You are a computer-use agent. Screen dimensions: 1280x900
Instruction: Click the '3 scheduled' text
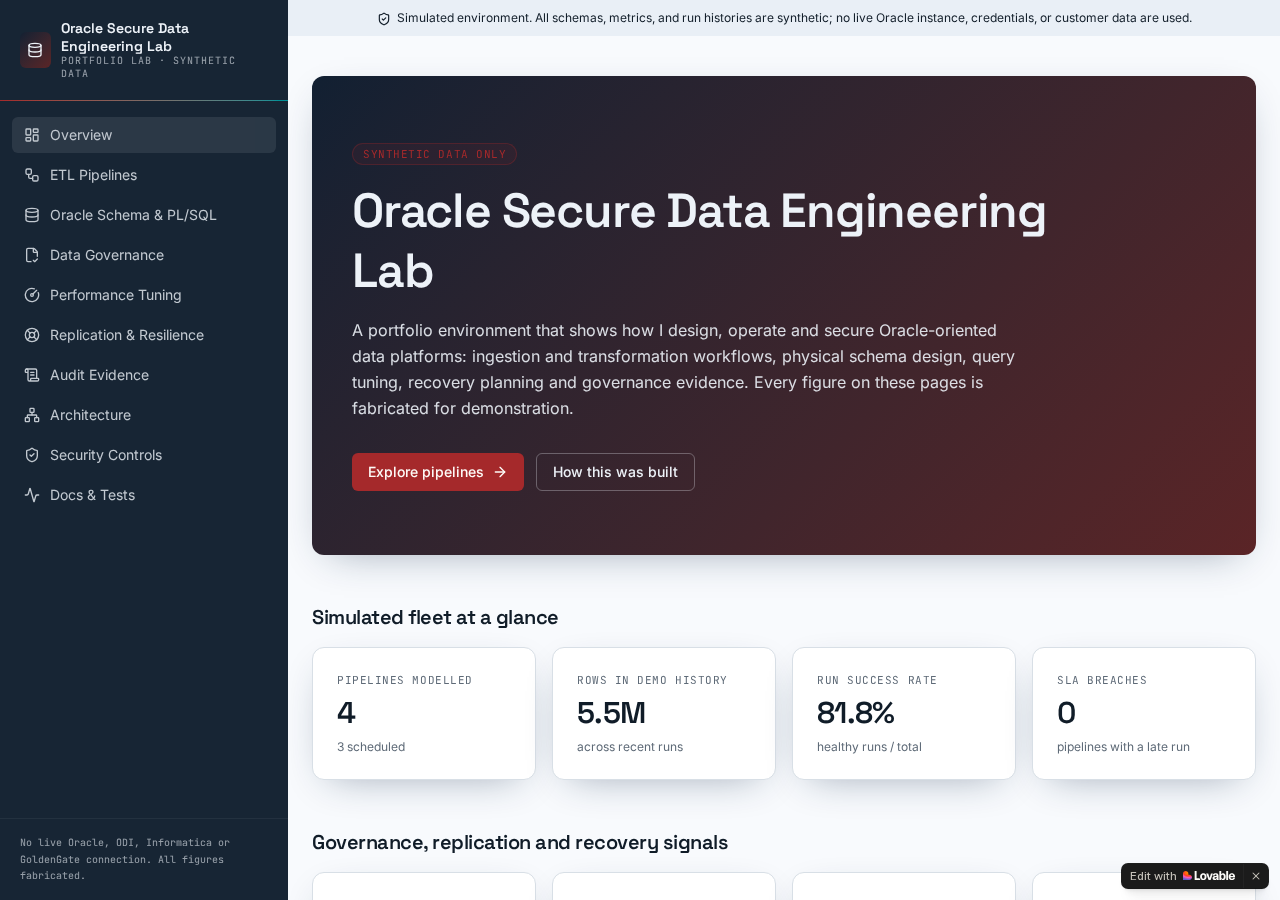[x=371, y=747]
